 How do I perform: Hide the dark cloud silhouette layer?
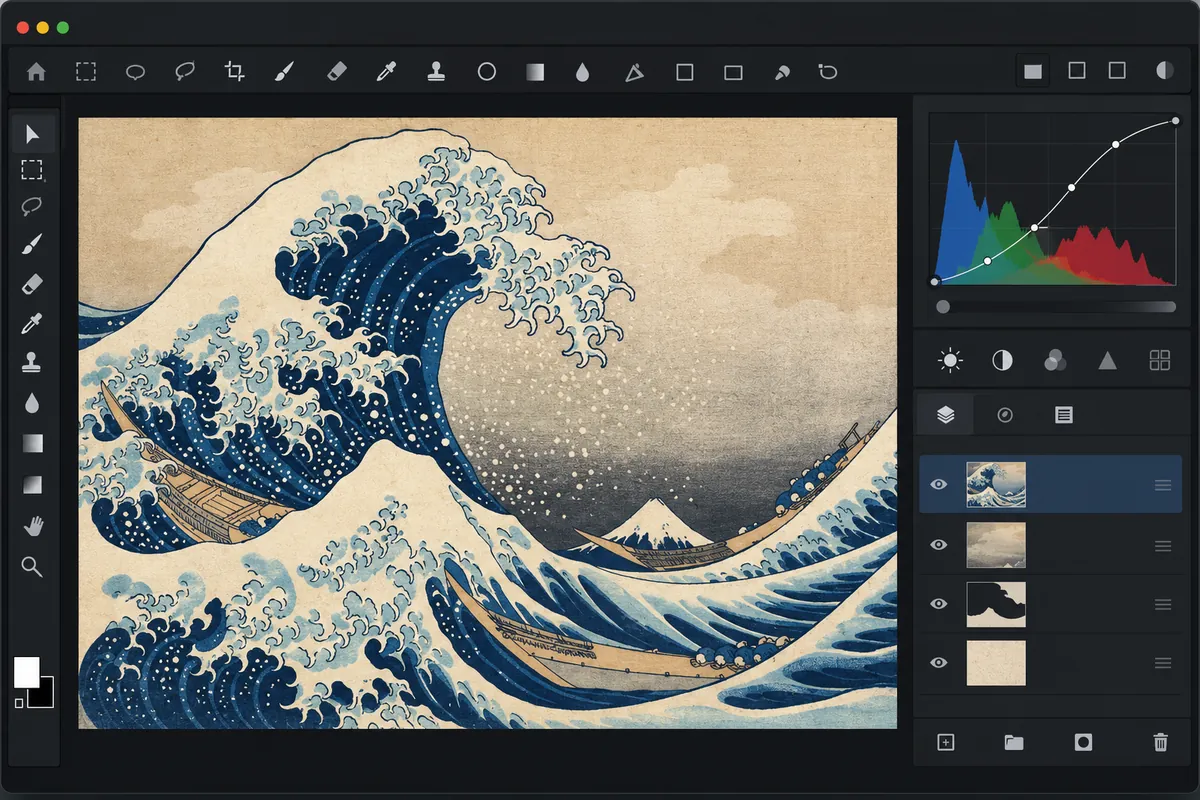[x=938, y=604]
